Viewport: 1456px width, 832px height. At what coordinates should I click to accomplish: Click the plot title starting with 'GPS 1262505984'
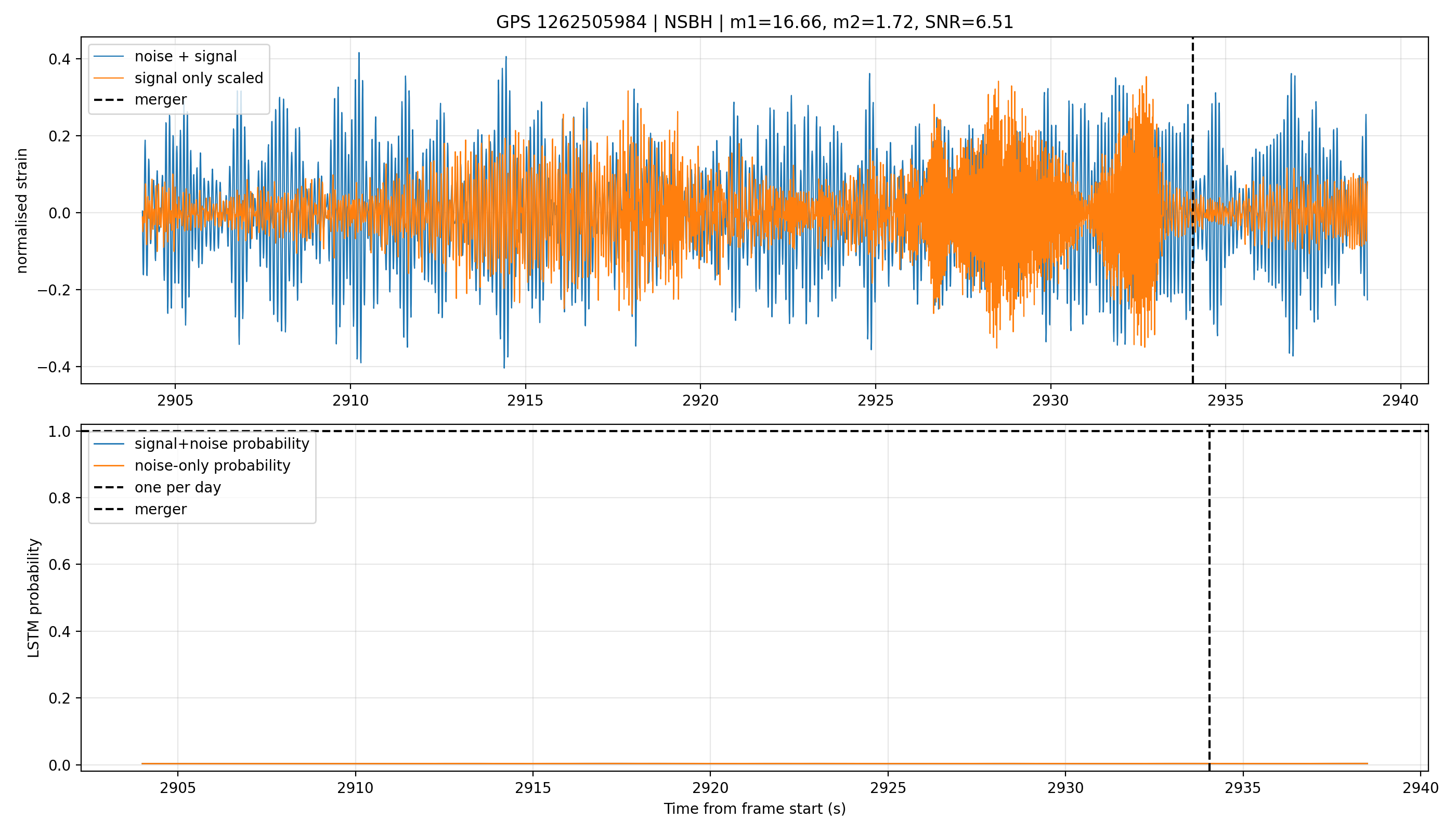(755, 22)
